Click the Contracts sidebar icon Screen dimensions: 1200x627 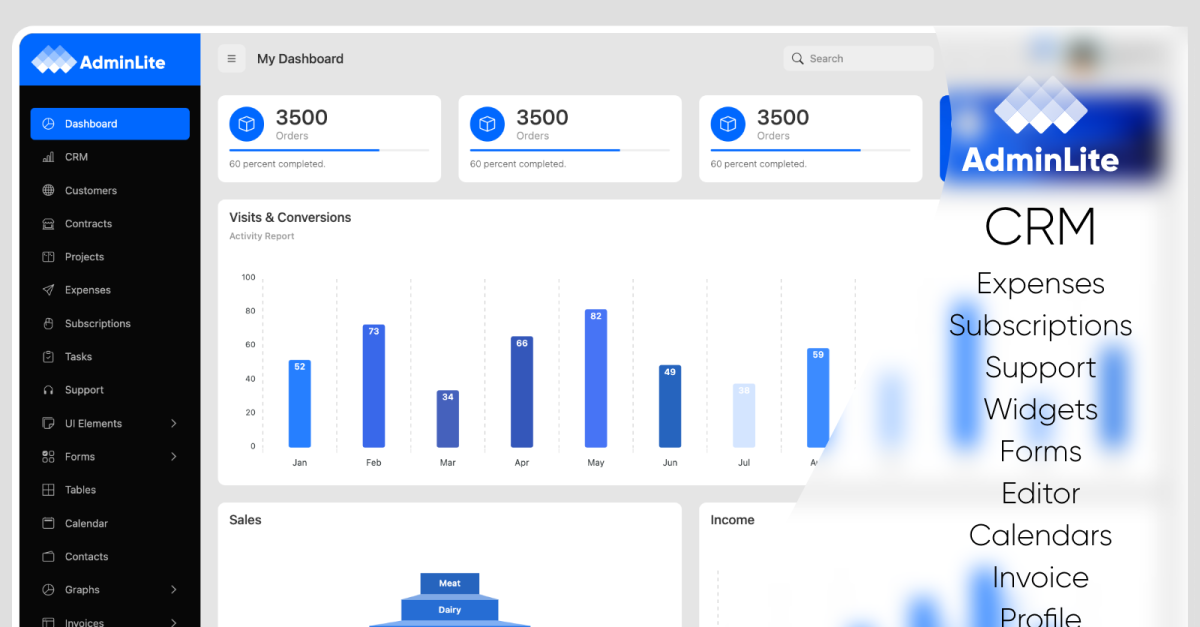49,223
